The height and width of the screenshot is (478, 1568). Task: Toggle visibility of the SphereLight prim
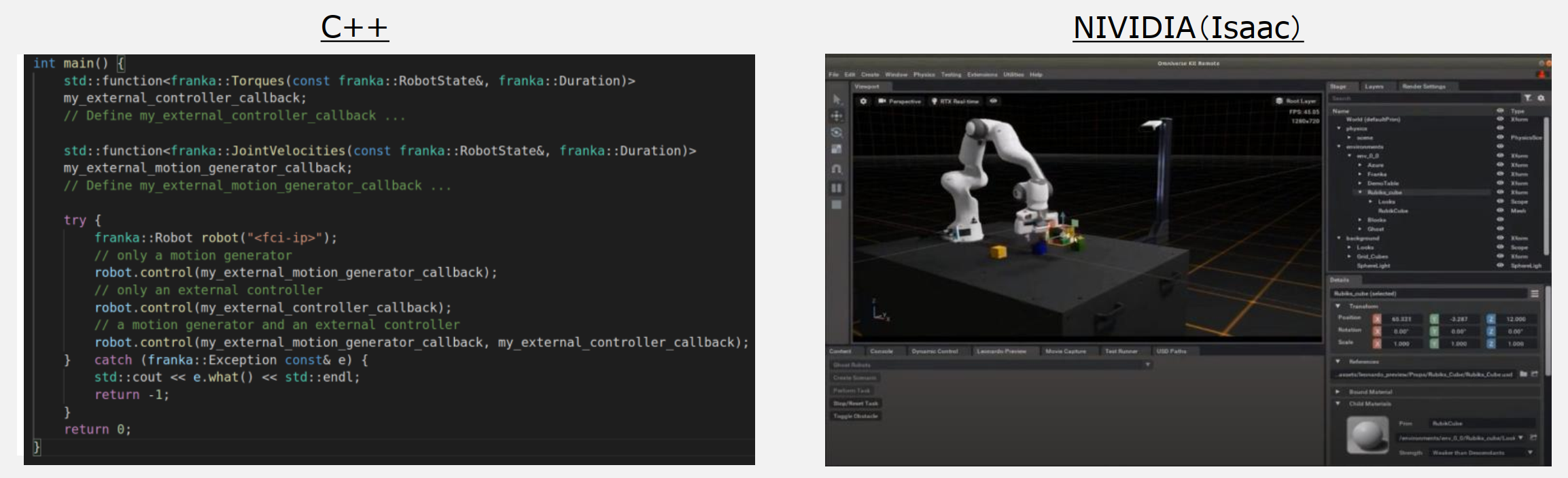tap(1500, 265)
